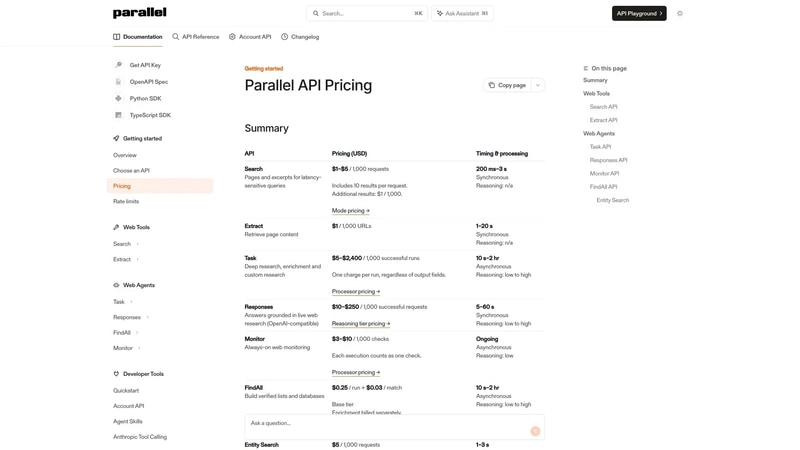Click the parallel logo
Screen dimensions: 800x450
(x=139, y=13)
